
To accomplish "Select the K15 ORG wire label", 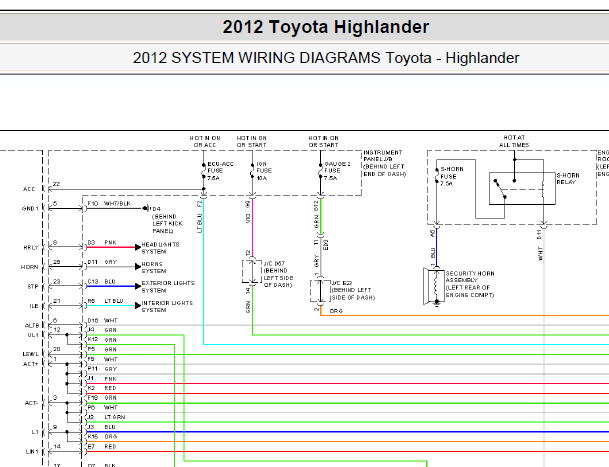I will point(103,437).
